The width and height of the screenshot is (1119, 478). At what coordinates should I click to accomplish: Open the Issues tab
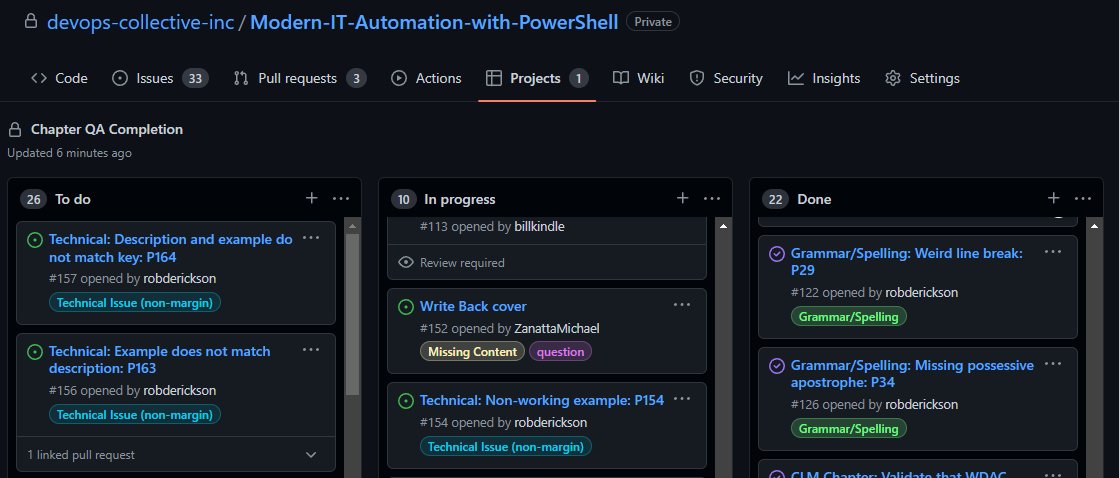point(160,78)
